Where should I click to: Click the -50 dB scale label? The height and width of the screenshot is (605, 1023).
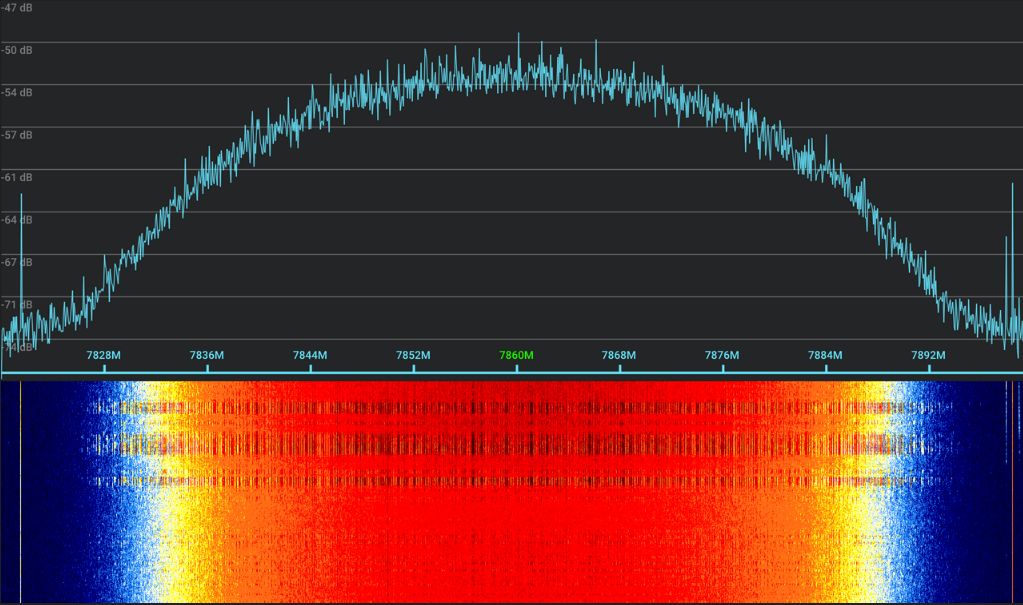coord(17,50)
